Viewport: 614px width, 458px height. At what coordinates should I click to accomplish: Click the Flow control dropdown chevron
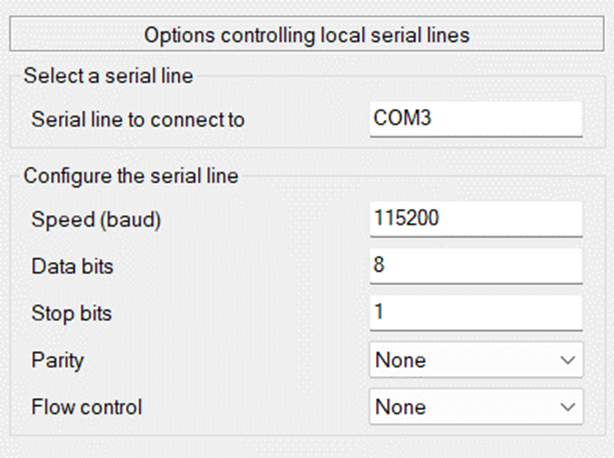tap(567, 407)
